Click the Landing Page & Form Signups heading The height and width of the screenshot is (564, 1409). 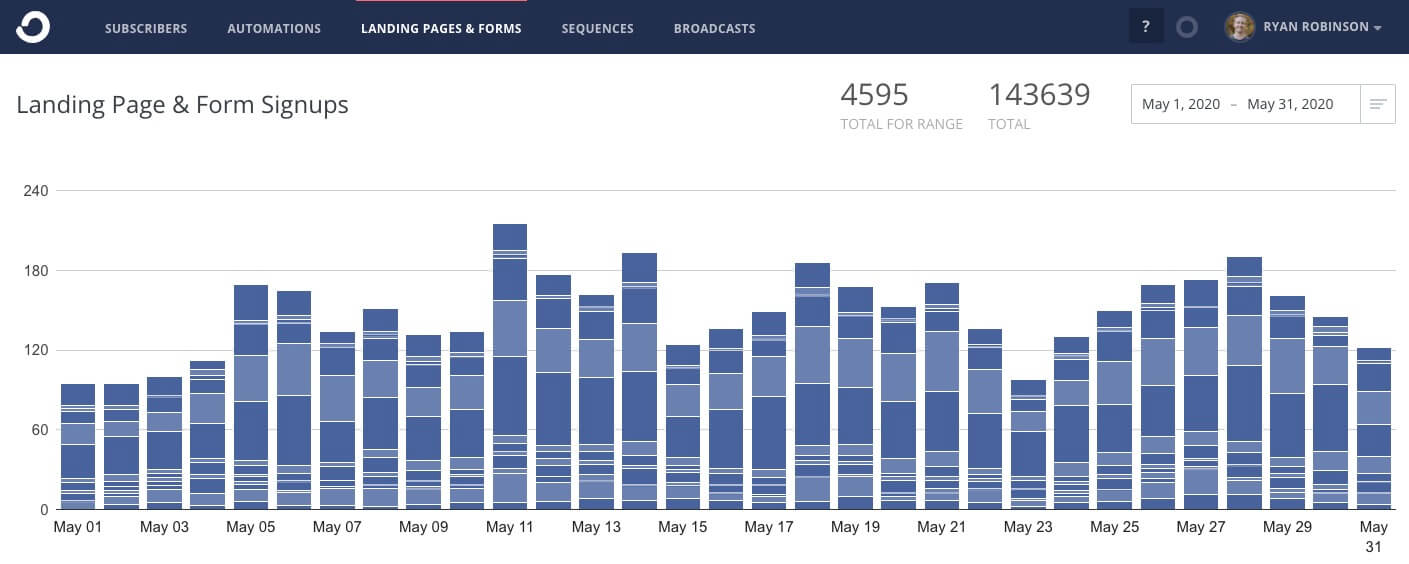click(182, 104)
